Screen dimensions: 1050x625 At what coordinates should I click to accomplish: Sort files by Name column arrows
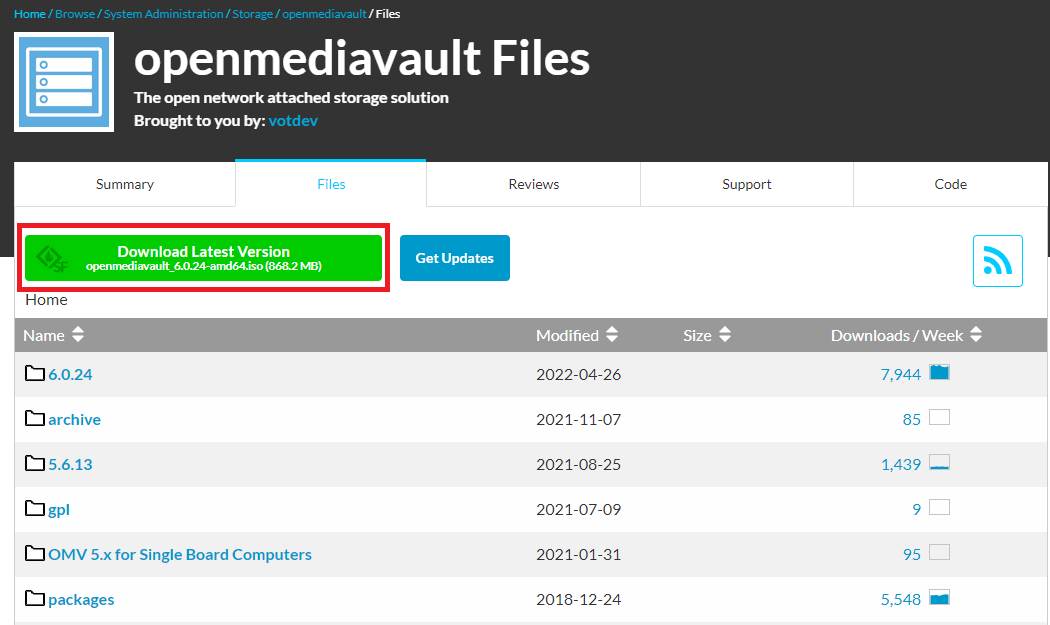coord(78,334)
